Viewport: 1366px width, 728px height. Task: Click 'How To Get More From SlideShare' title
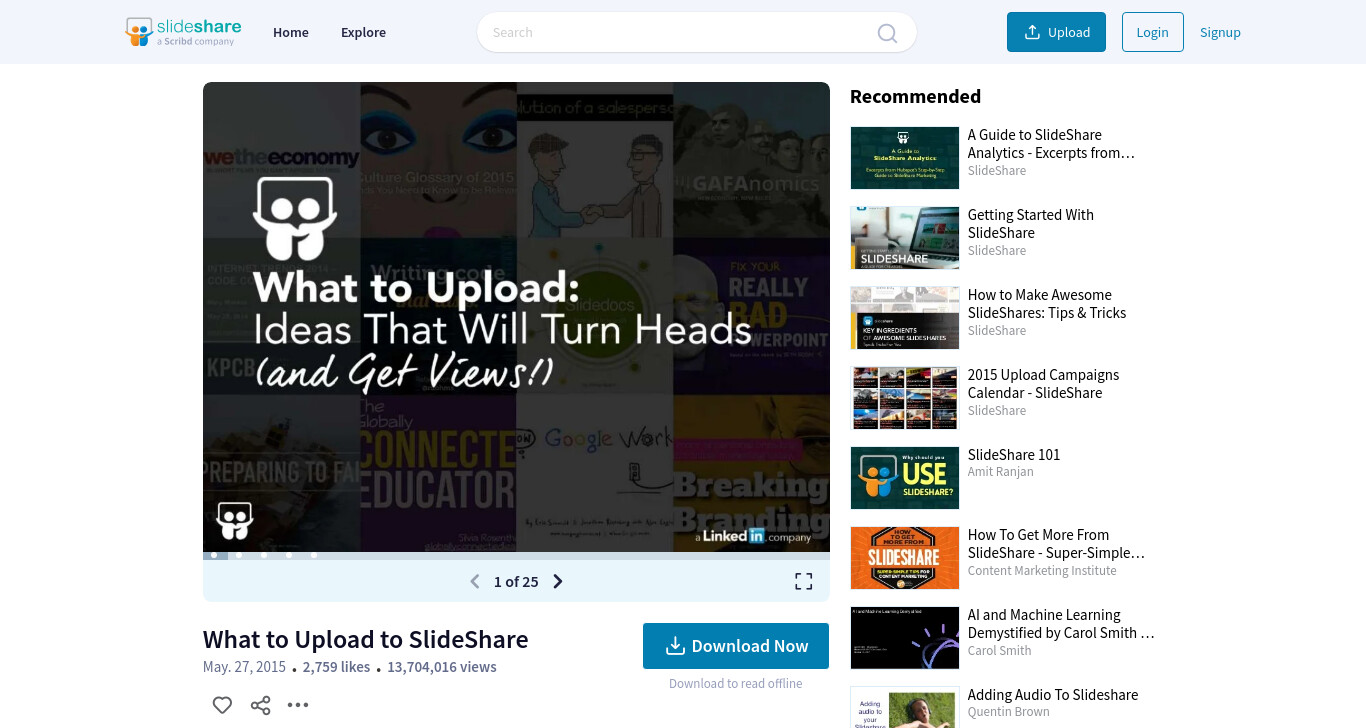click(x=1056, y=544)
